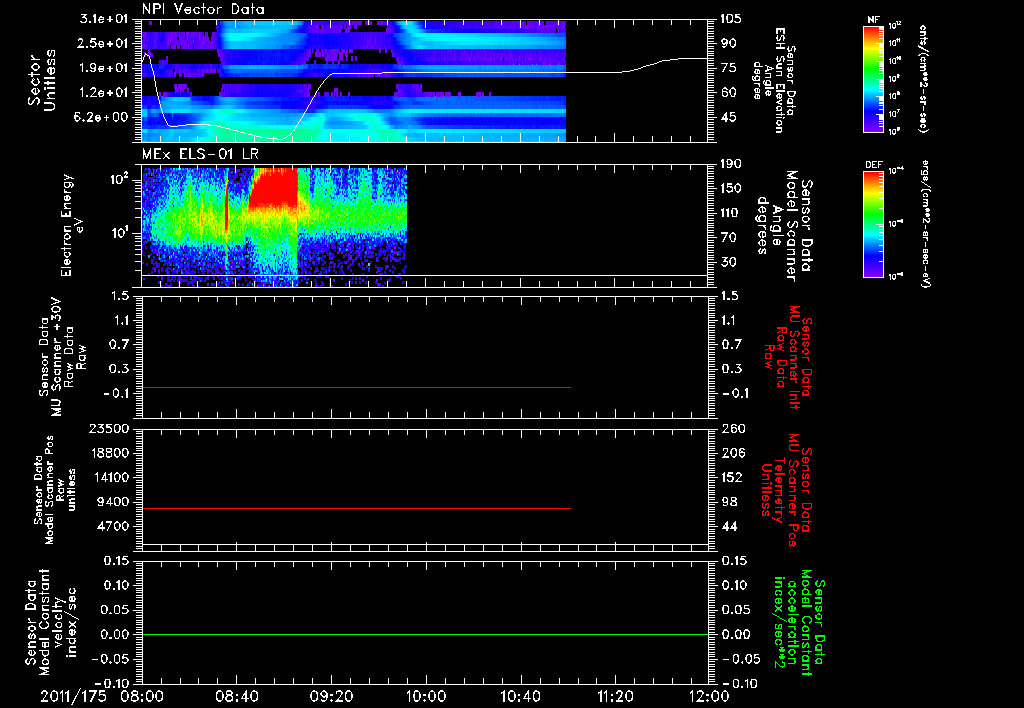Click the 'ESH Sun Elevation Angle' axis title

pos(775,80)
